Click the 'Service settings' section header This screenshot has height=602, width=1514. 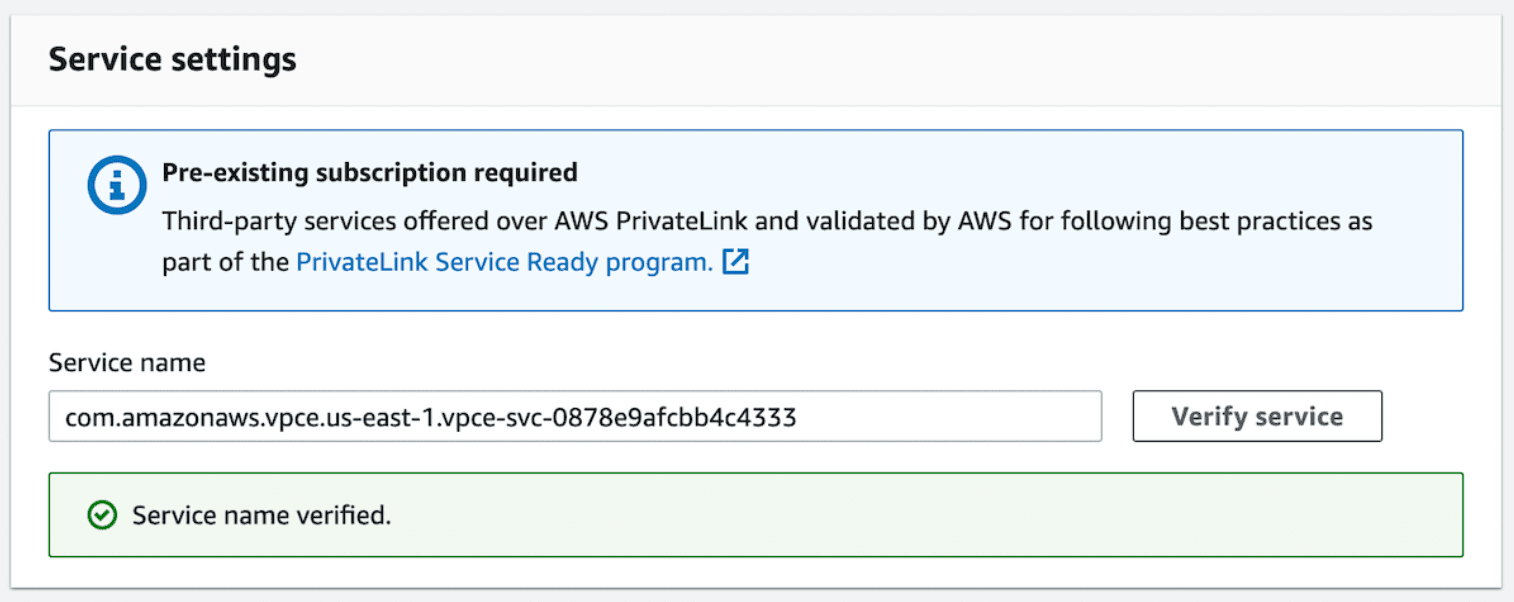pos(172,58)
